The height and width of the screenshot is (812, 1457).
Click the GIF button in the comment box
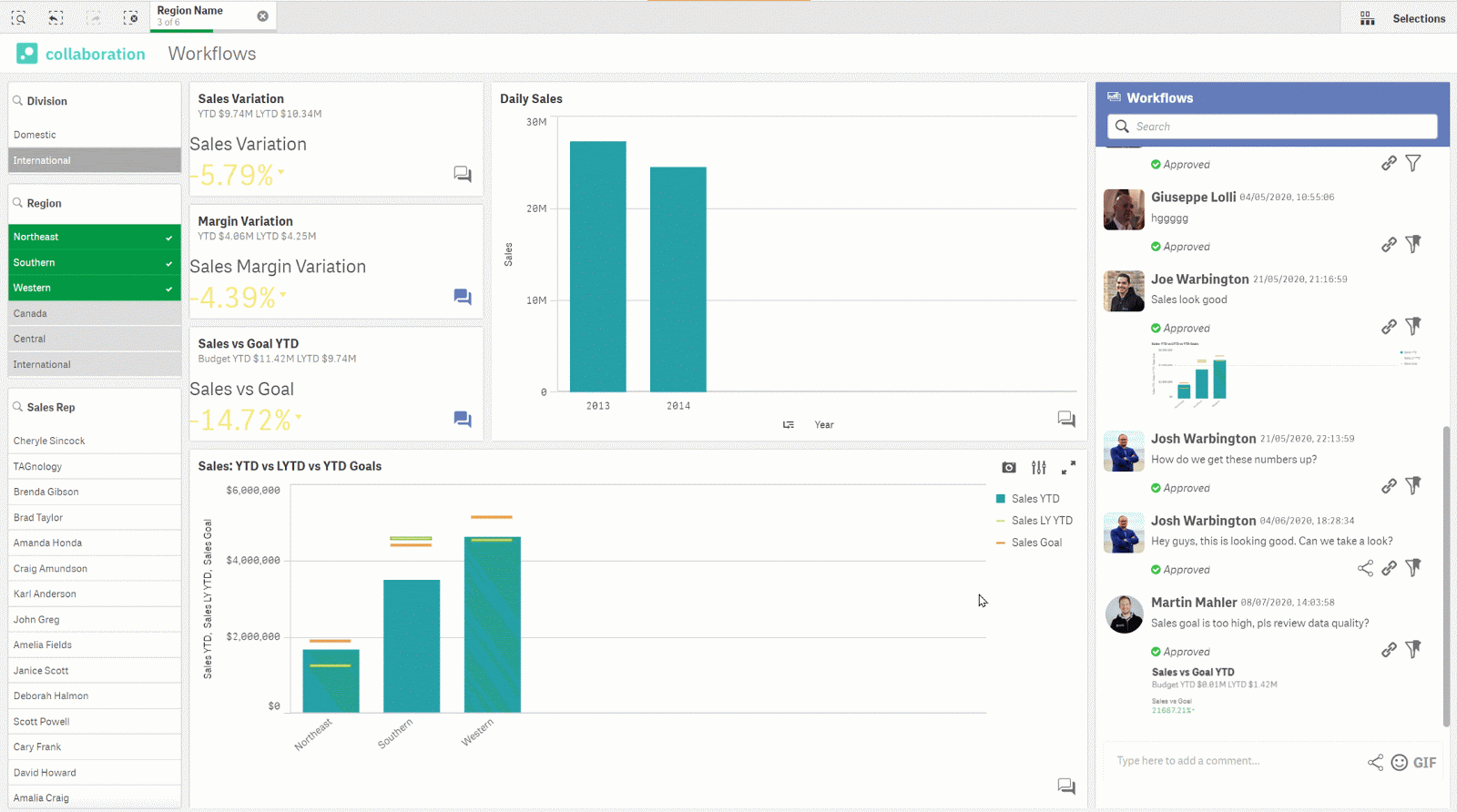1425,763
